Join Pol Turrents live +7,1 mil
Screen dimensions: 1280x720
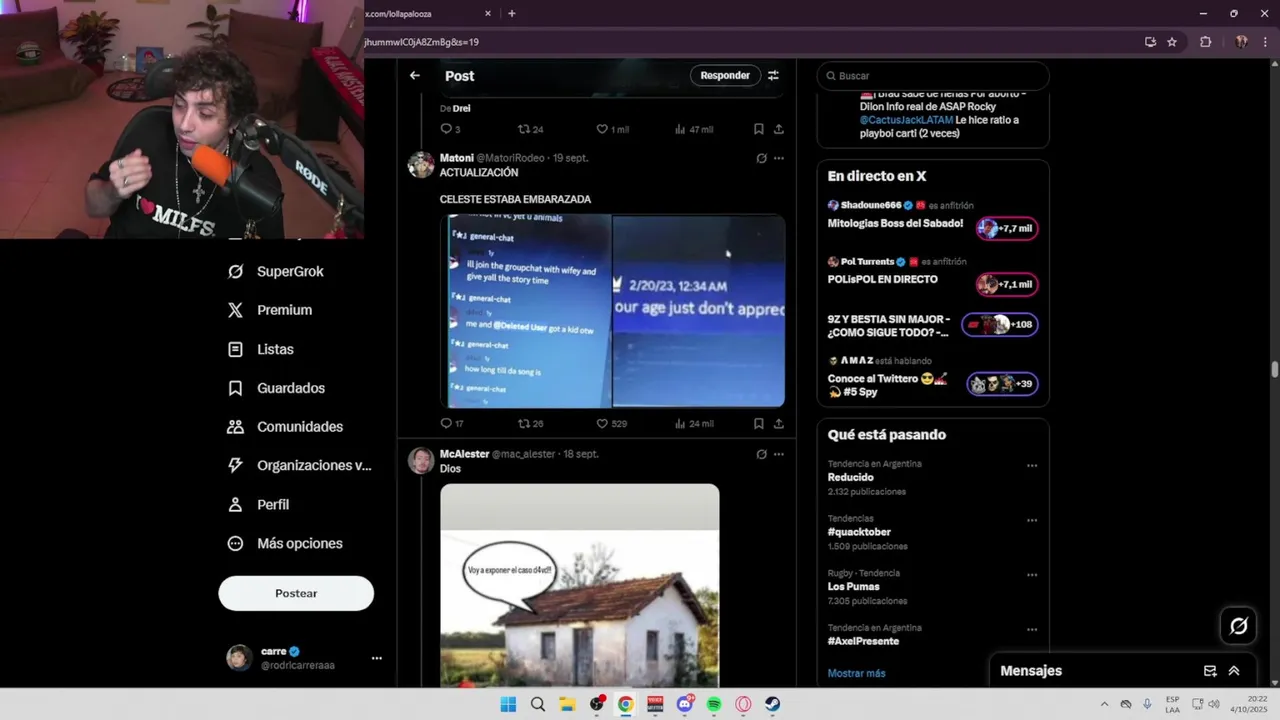pyautogui.click(x=1007, y=285)
